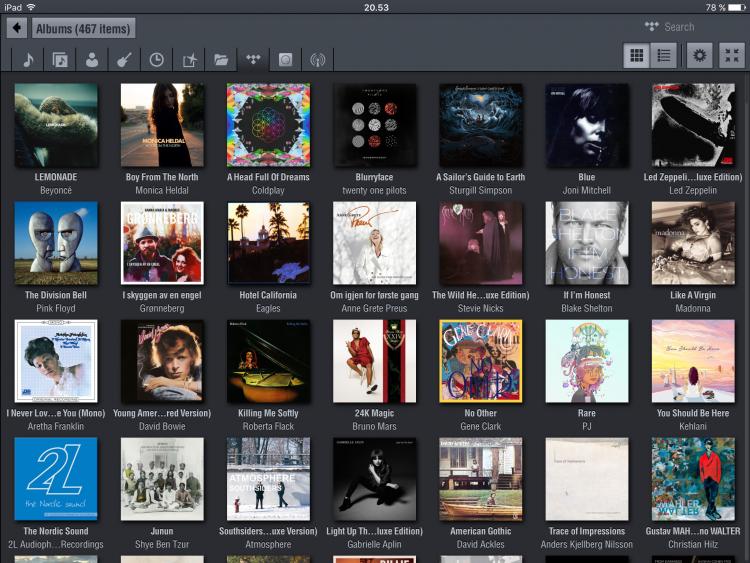Open David Bowie Young Americans cover

(162, 361)
